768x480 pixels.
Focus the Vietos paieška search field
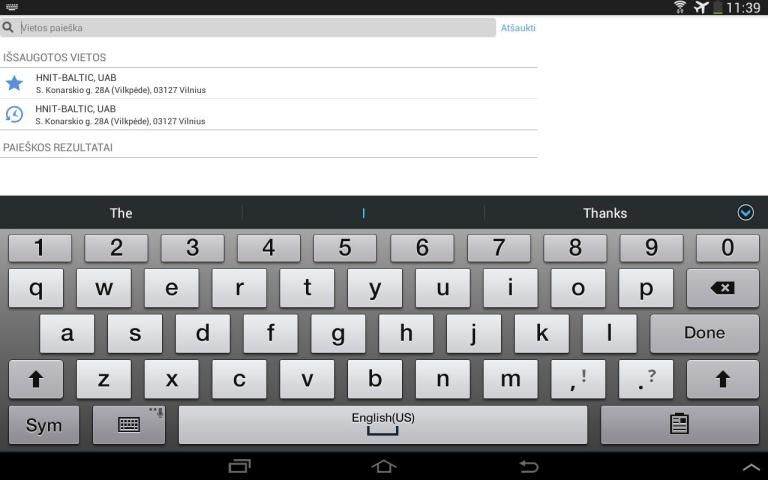tap(248, 27)
